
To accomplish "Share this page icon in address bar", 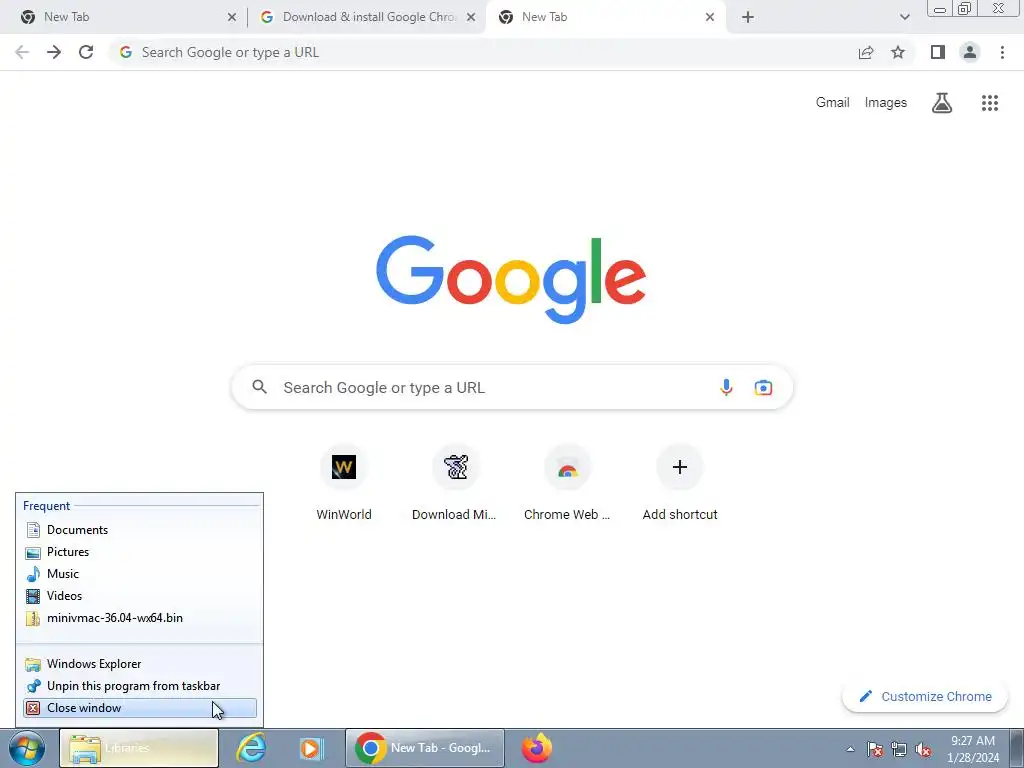I will 866,52.
